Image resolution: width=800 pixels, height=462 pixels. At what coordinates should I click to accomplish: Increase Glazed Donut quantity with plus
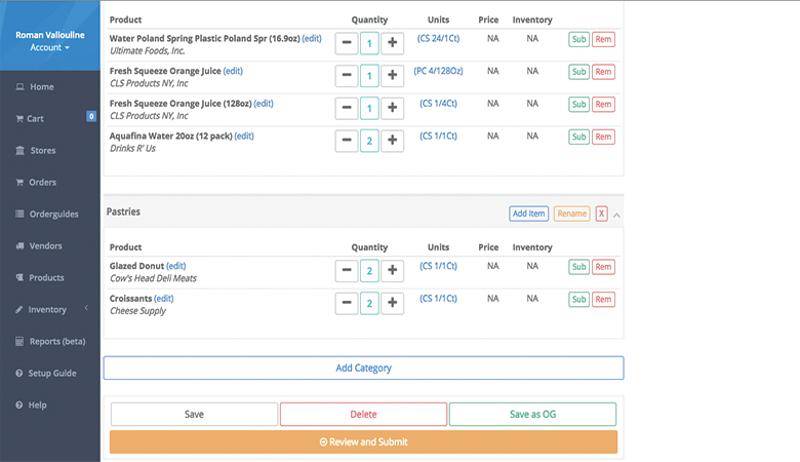point(392,270)
